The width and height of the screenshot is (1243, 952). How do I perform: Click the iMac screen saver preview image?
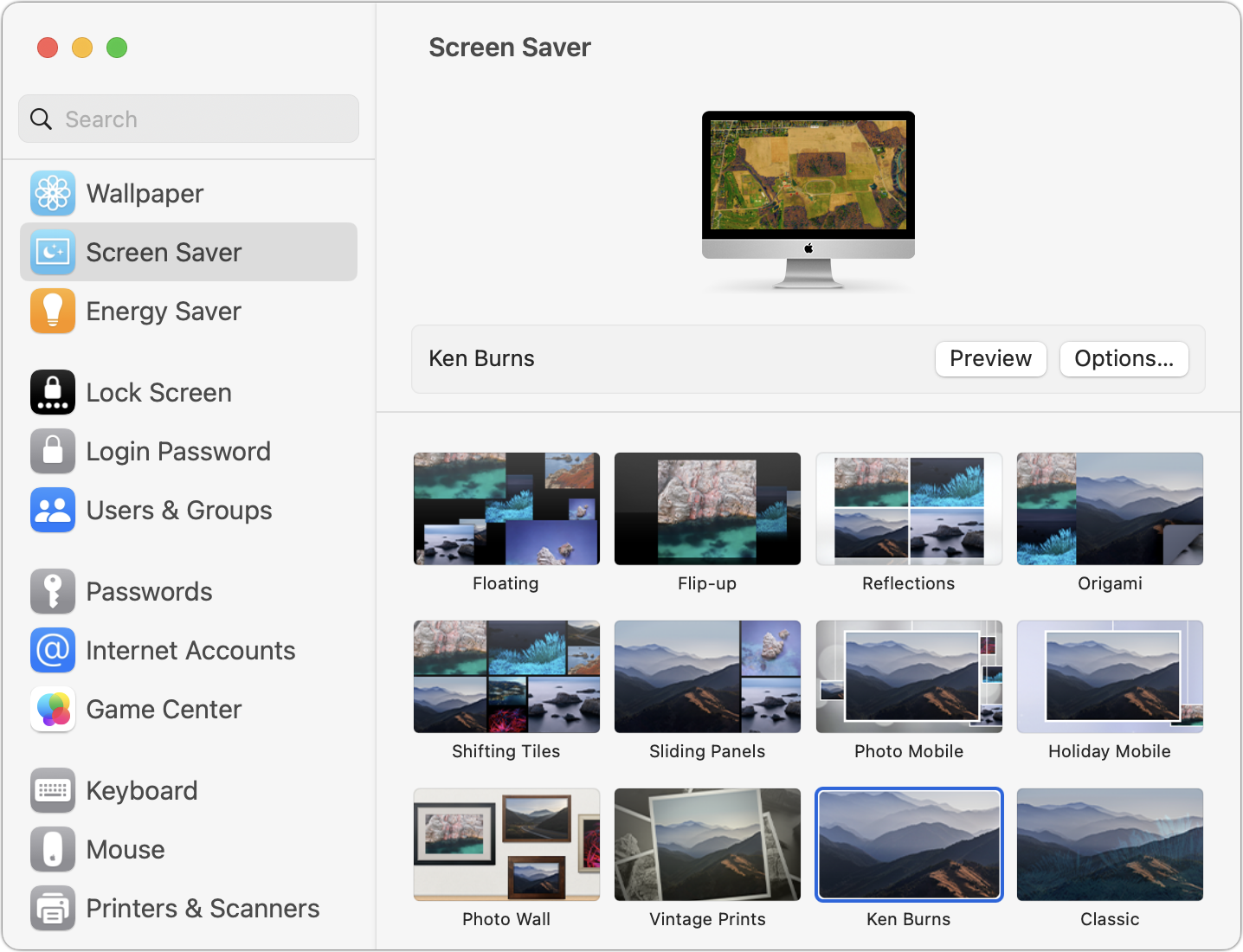click(808, 200)
